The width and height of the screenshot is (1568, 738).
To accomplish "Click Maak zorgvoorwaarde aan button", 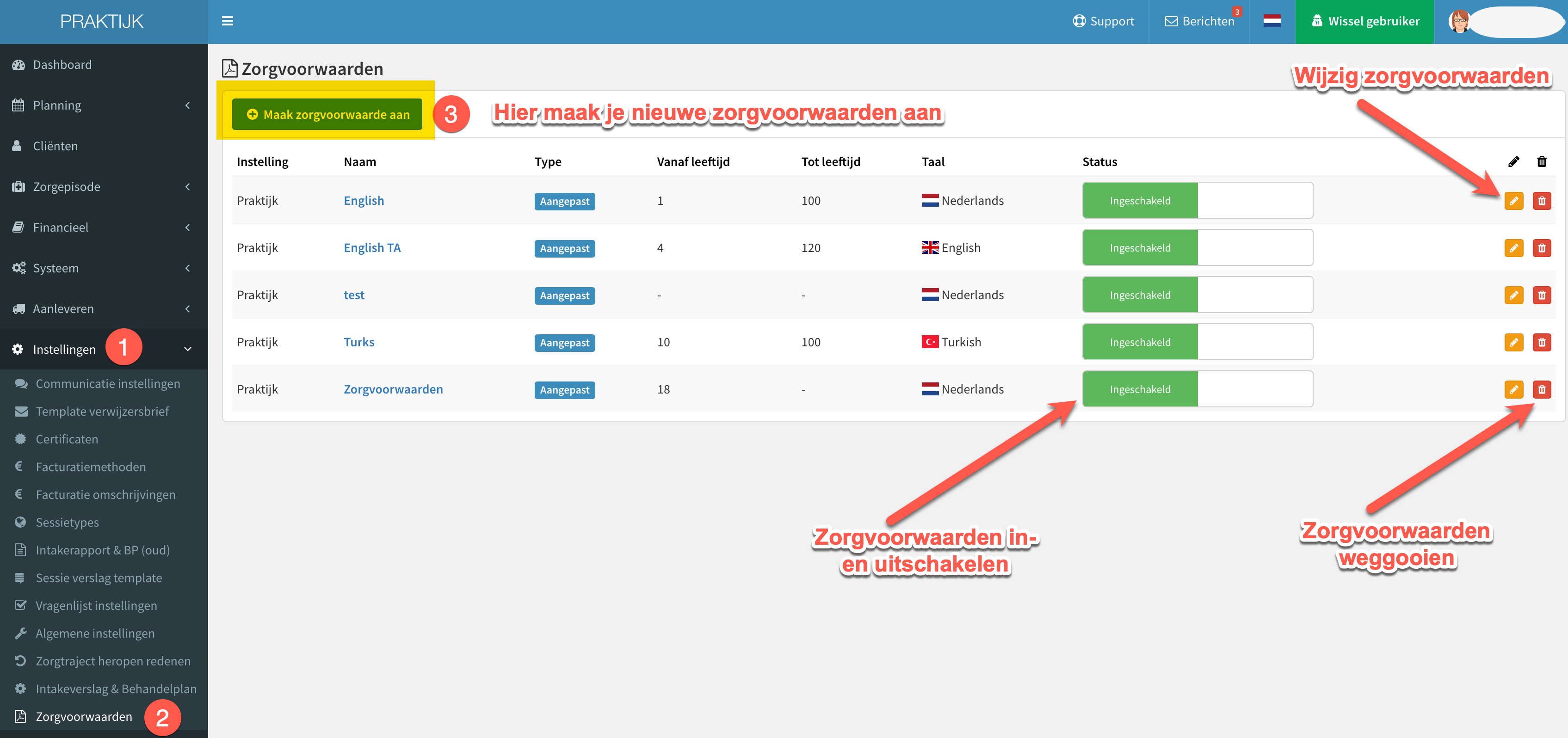I will coord(327,114).
